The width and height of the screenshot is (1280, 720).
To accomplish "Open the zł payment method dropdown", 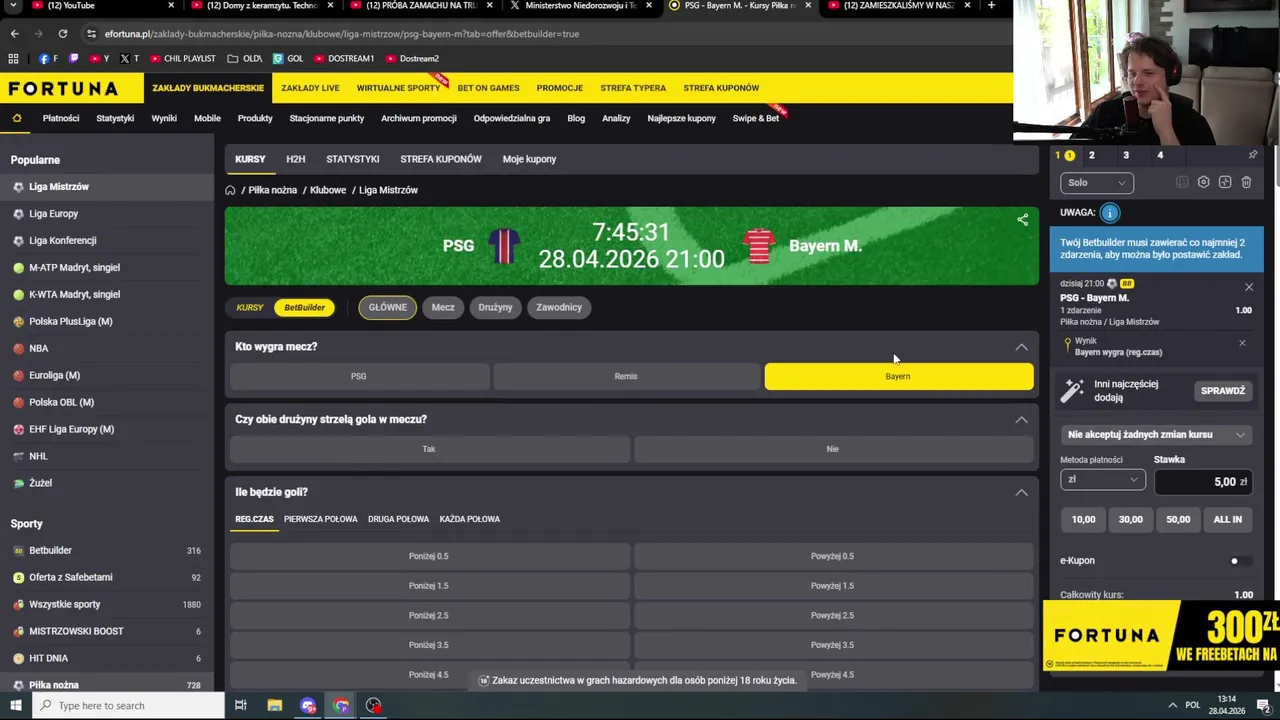I will pyautogui.click(x=1102, y=480).
